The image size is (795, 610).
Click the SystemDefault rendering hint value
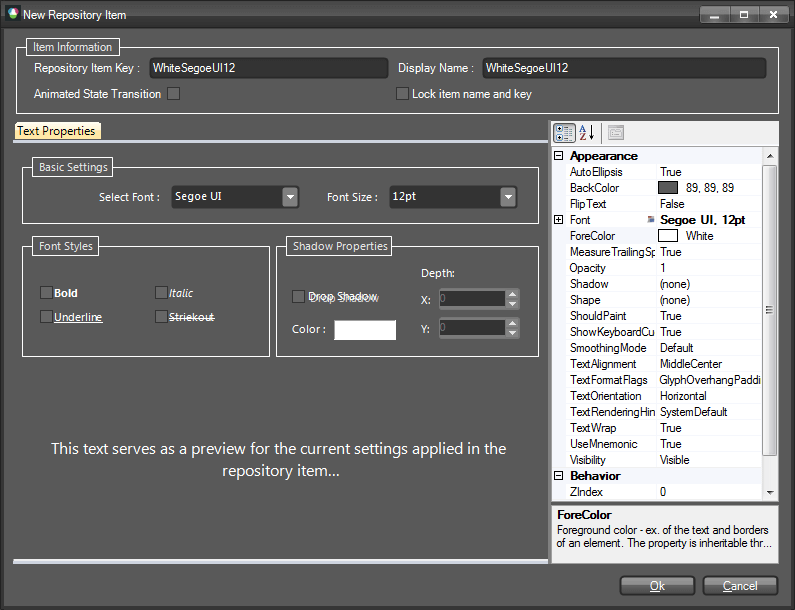point(693,412)
